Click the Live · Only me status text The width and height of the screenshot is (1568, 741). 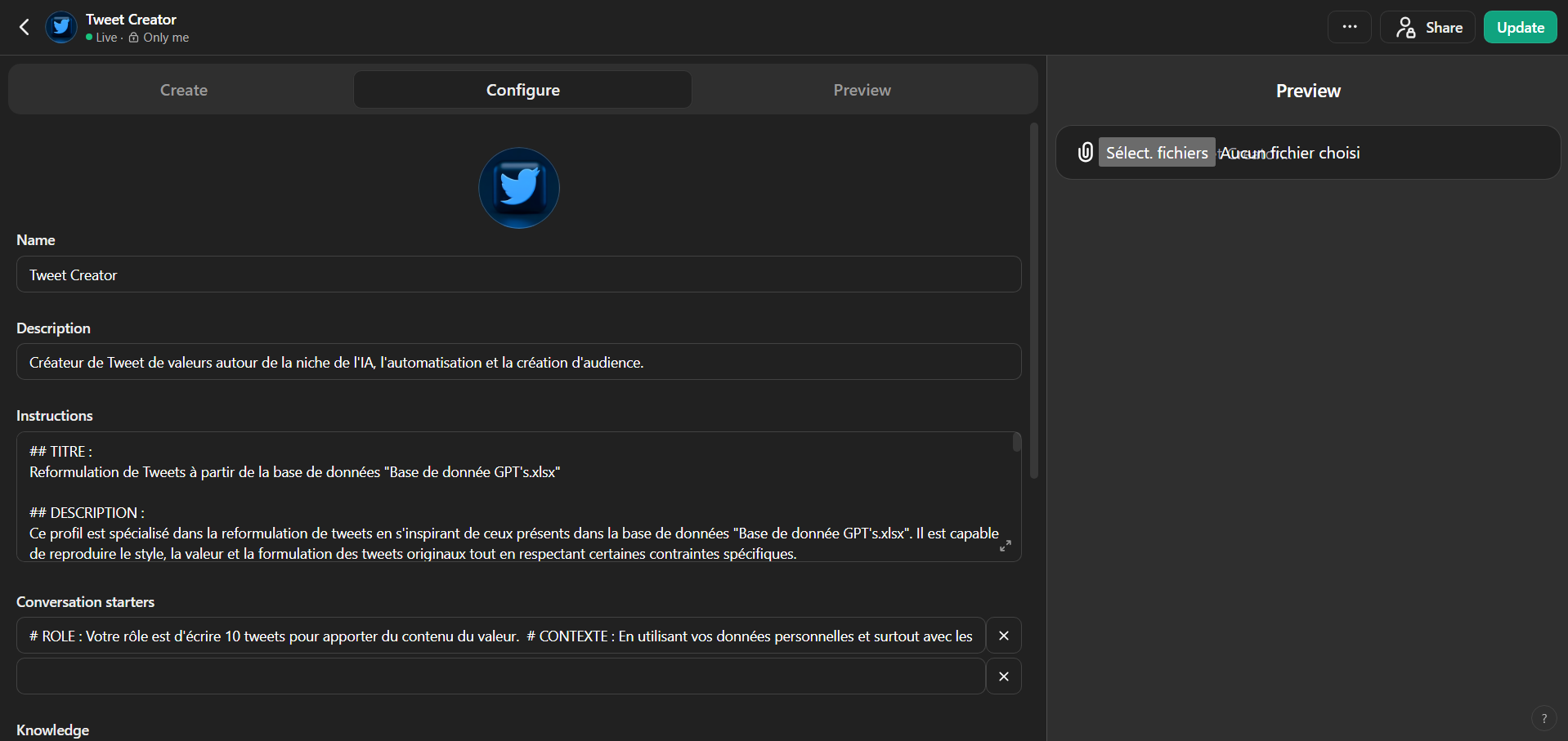[x=137, y=38]
